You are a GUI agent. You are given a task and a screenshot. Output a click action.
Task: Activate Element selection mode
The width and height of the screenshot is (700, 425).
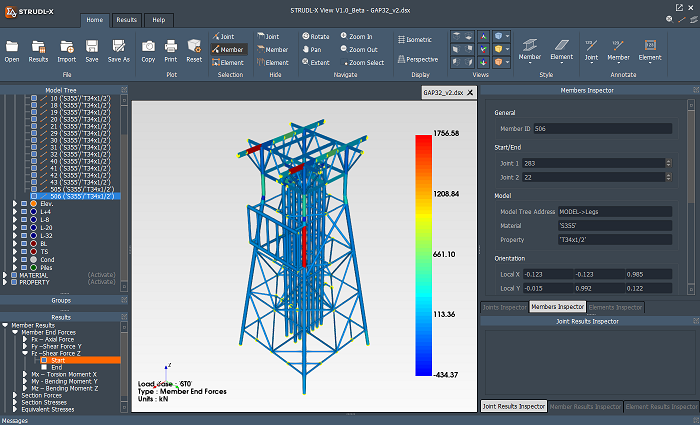228,62
